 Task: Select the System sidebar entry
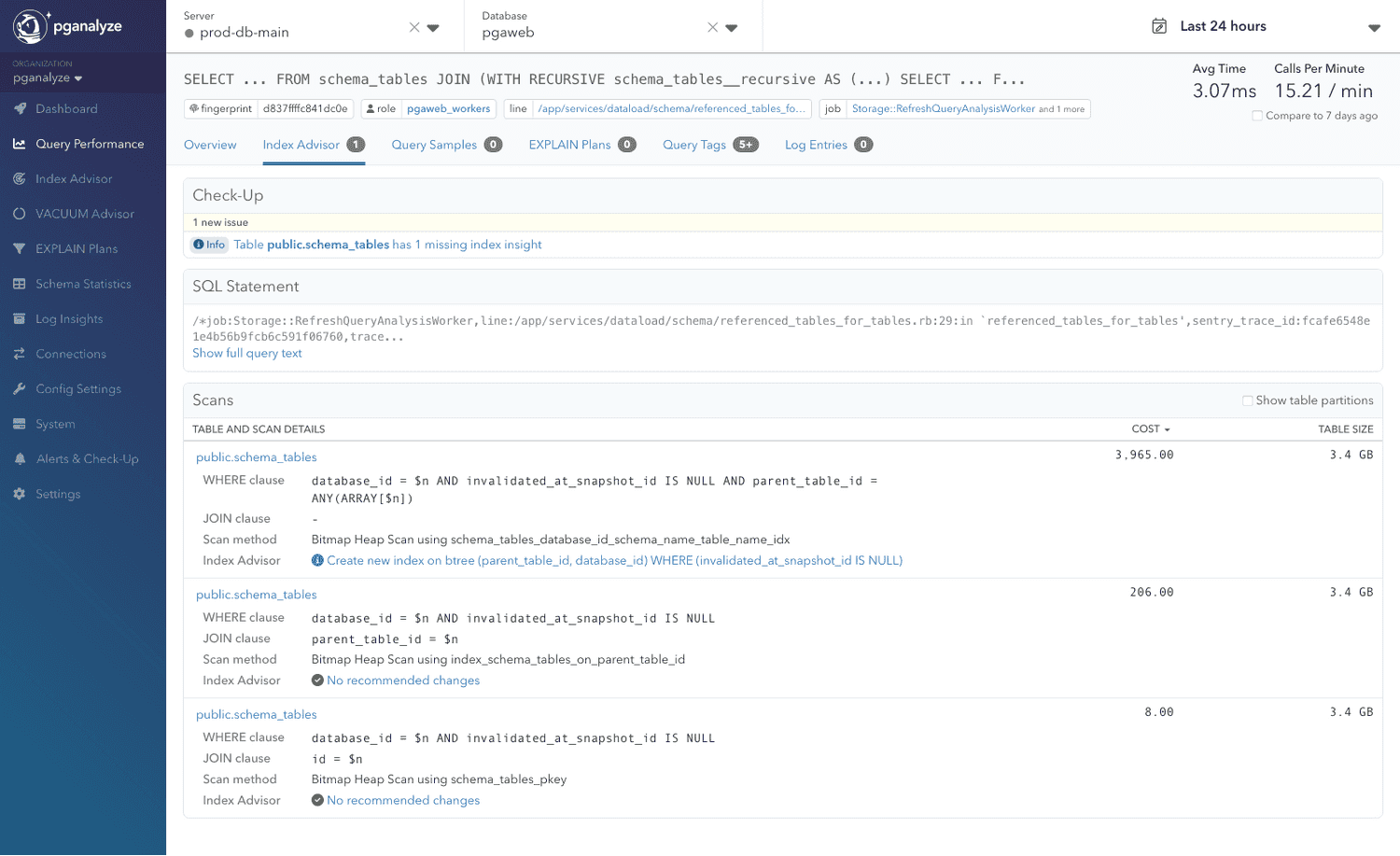53,423
